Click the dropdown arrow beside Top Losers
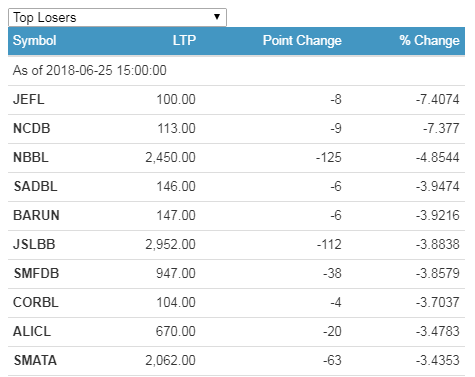The height and width of the screenshot is (377, 475). (x=217, y=17)
